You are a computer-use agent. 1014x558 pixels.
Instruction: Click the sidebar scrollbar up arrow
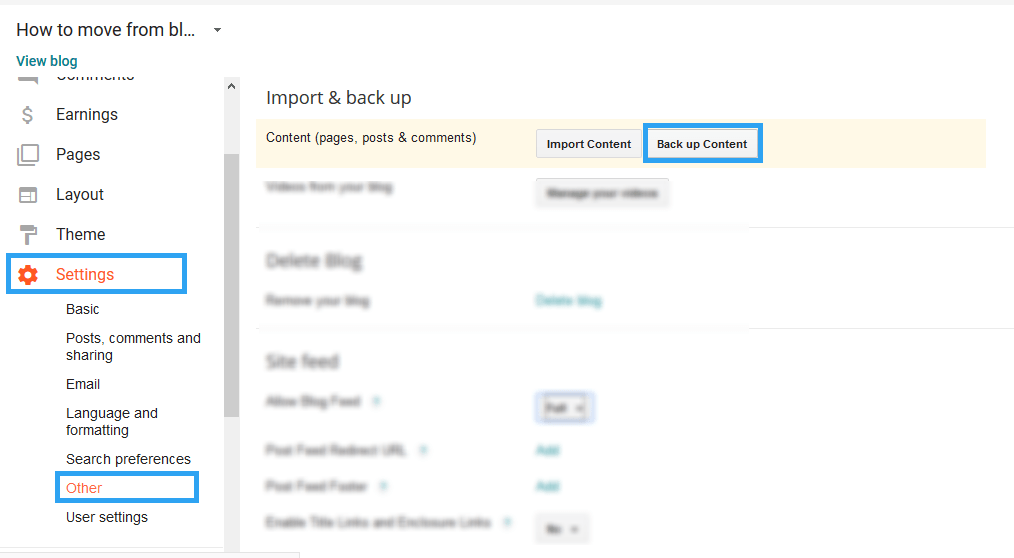[x=232, y=87]
